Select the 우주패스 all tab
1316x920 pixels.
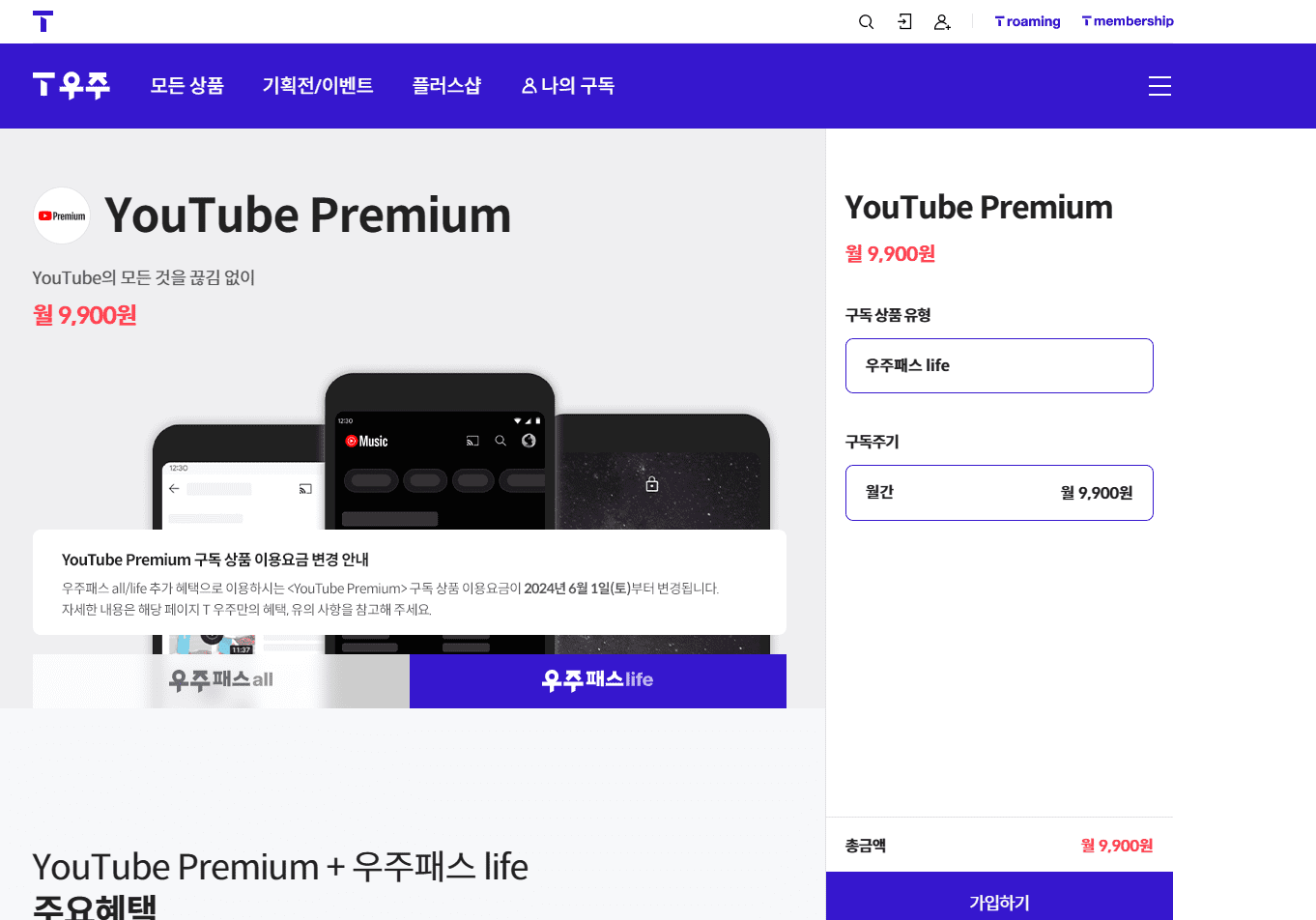point(221,681)
